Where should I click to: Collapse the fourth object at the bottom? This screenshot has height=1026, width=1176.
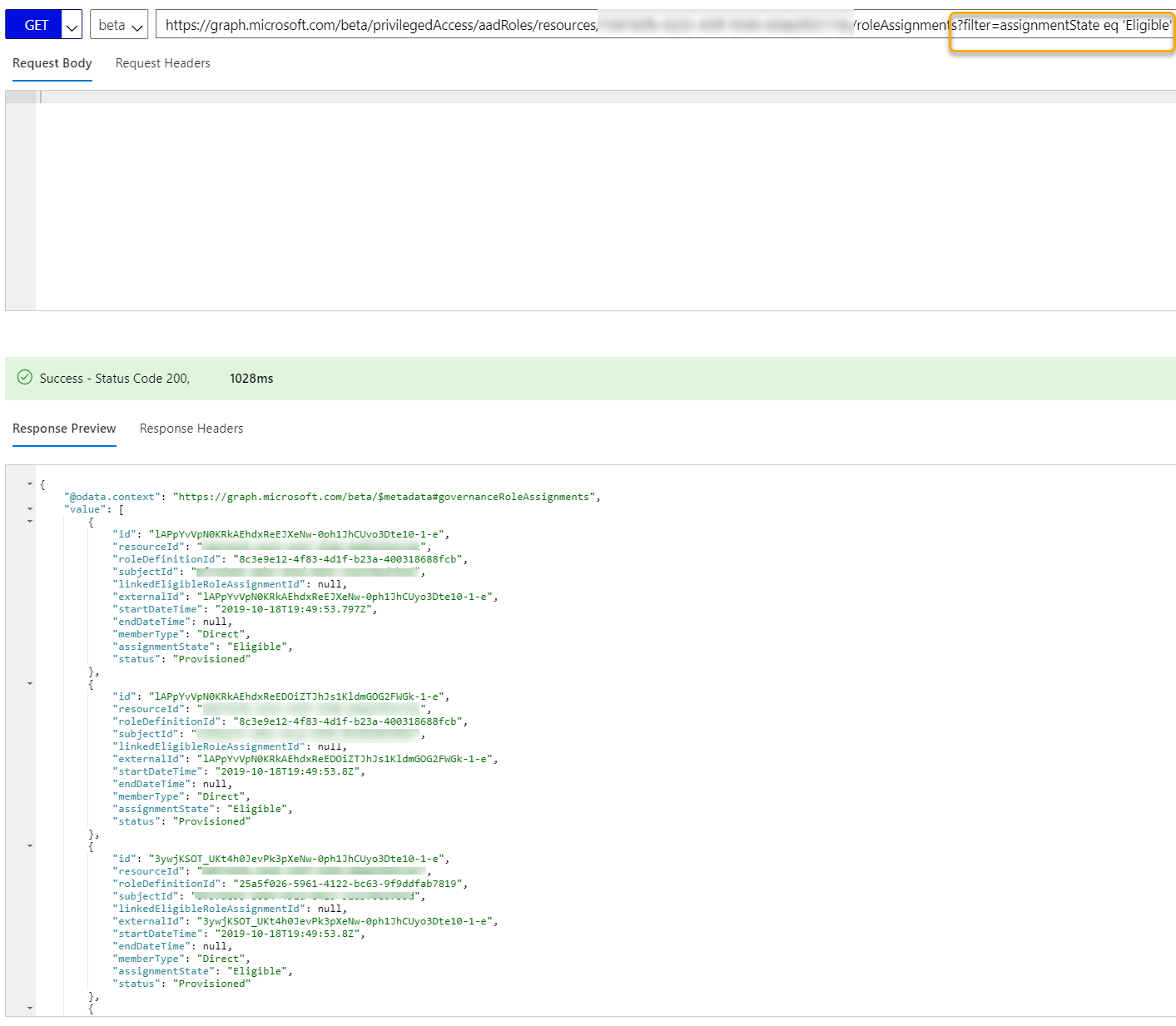(31, 1008)
